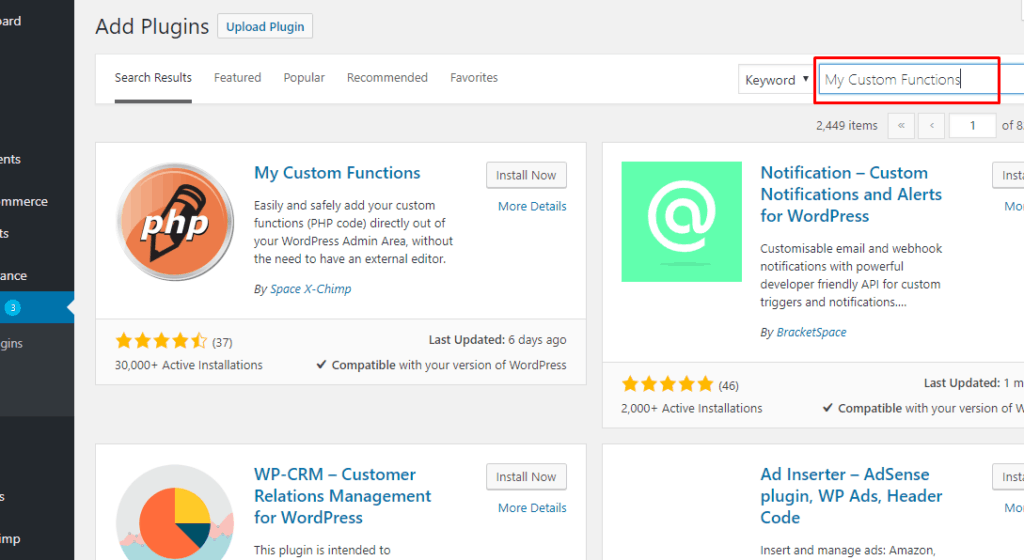
Task: Switch to the Featured tab
Action: coord(237,78)
